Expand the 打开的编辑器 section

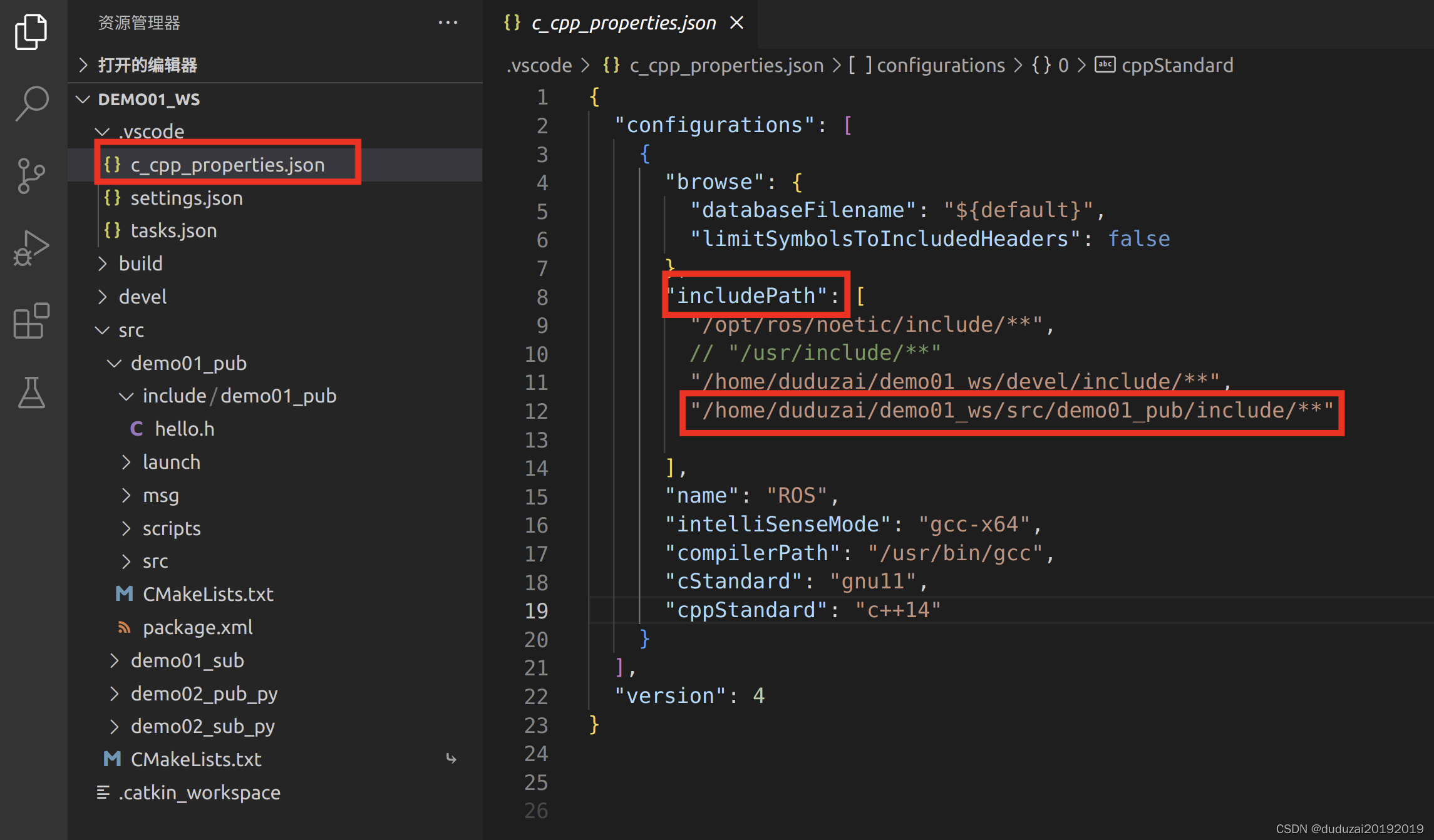point(275,65)
